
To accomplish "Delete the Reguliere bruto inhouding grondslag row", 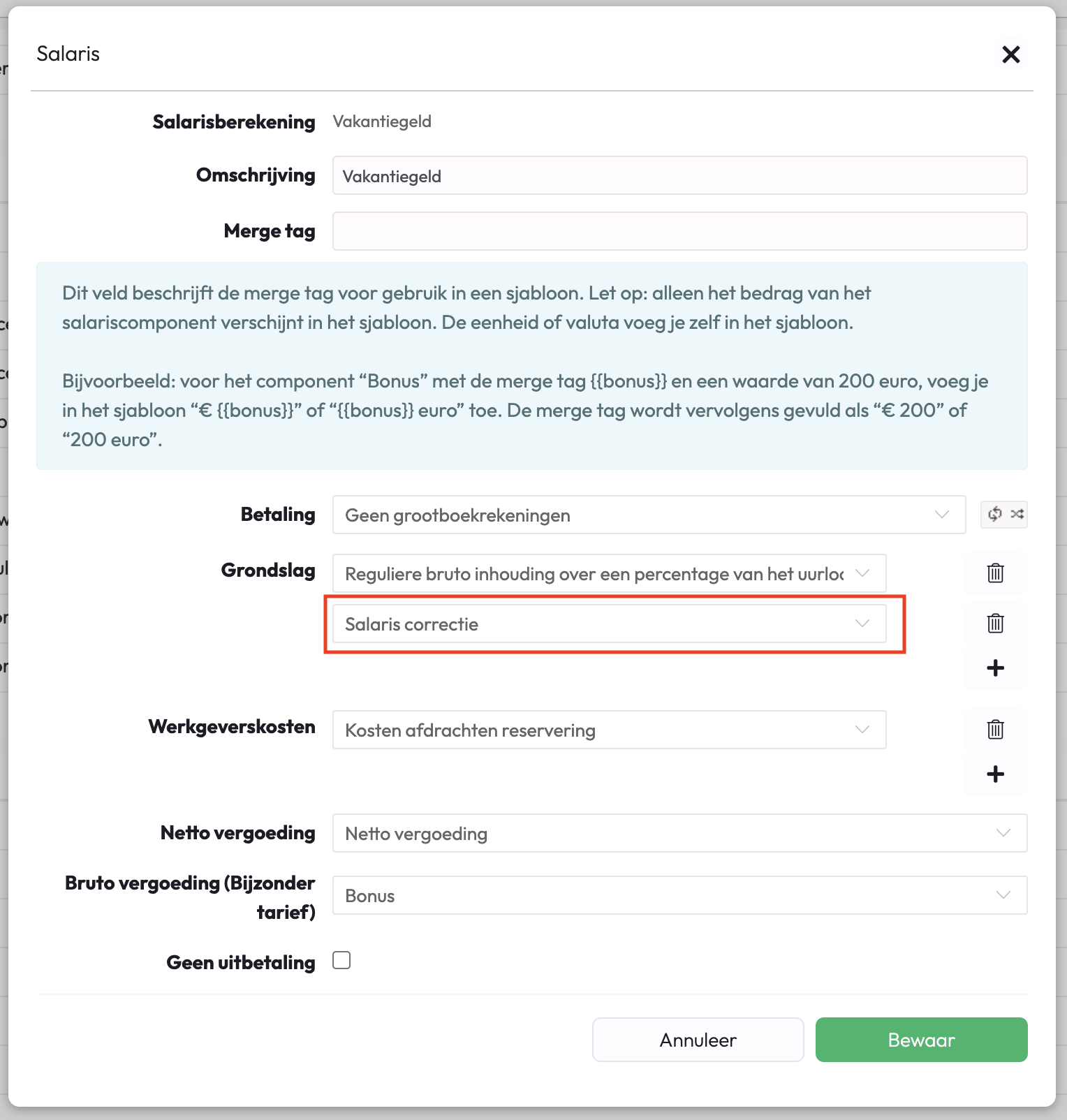I will pyautogui.click(x=995, y=573).
